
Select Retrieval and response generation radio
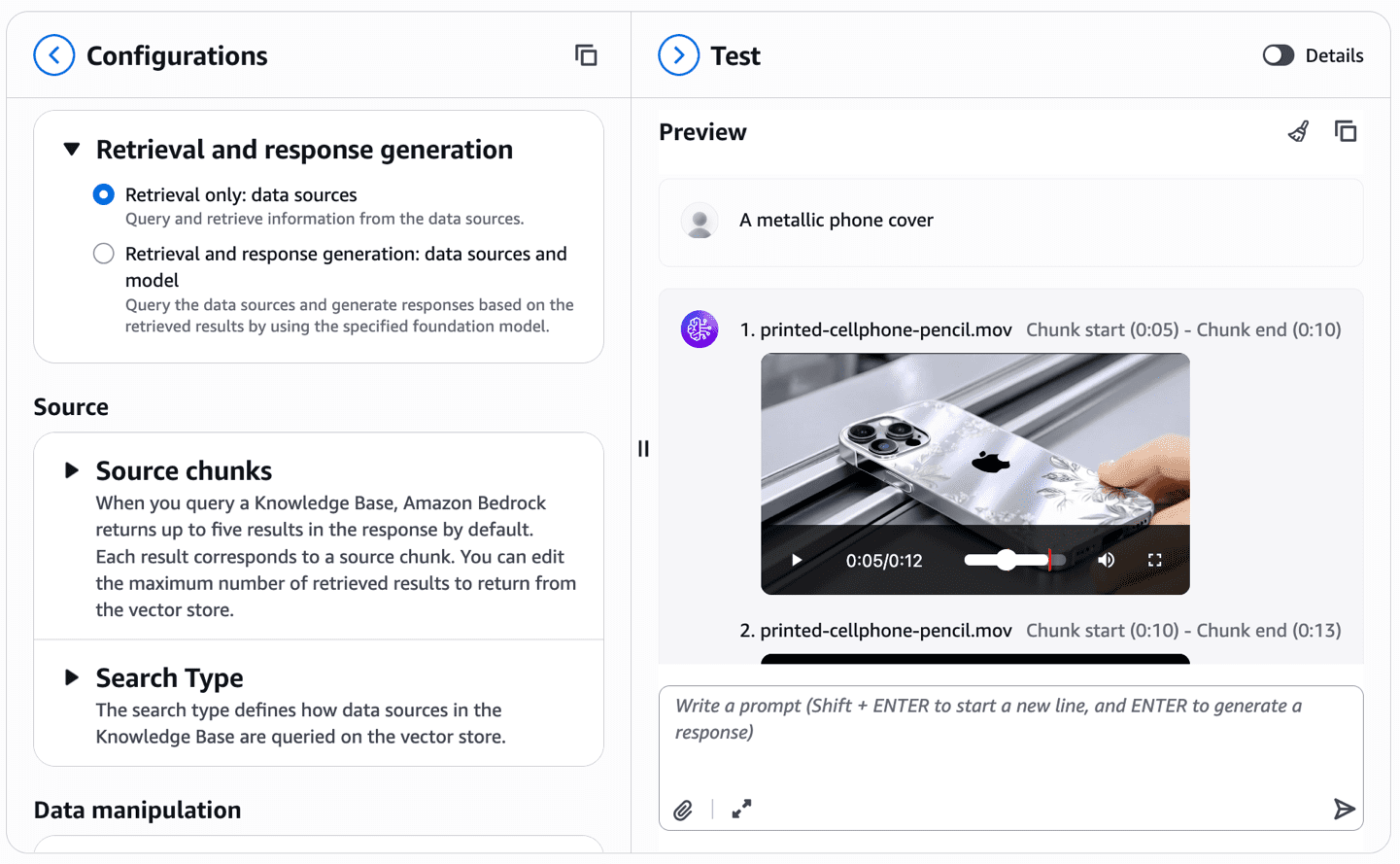(x=104, y=254)
